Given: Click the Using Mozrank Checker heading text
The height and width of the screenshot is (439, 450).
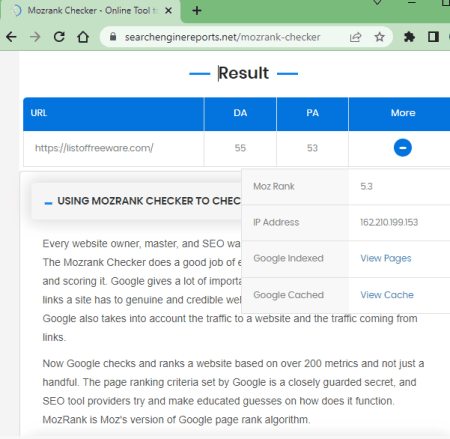Looking at the screenshot, I should coord(149,201).
